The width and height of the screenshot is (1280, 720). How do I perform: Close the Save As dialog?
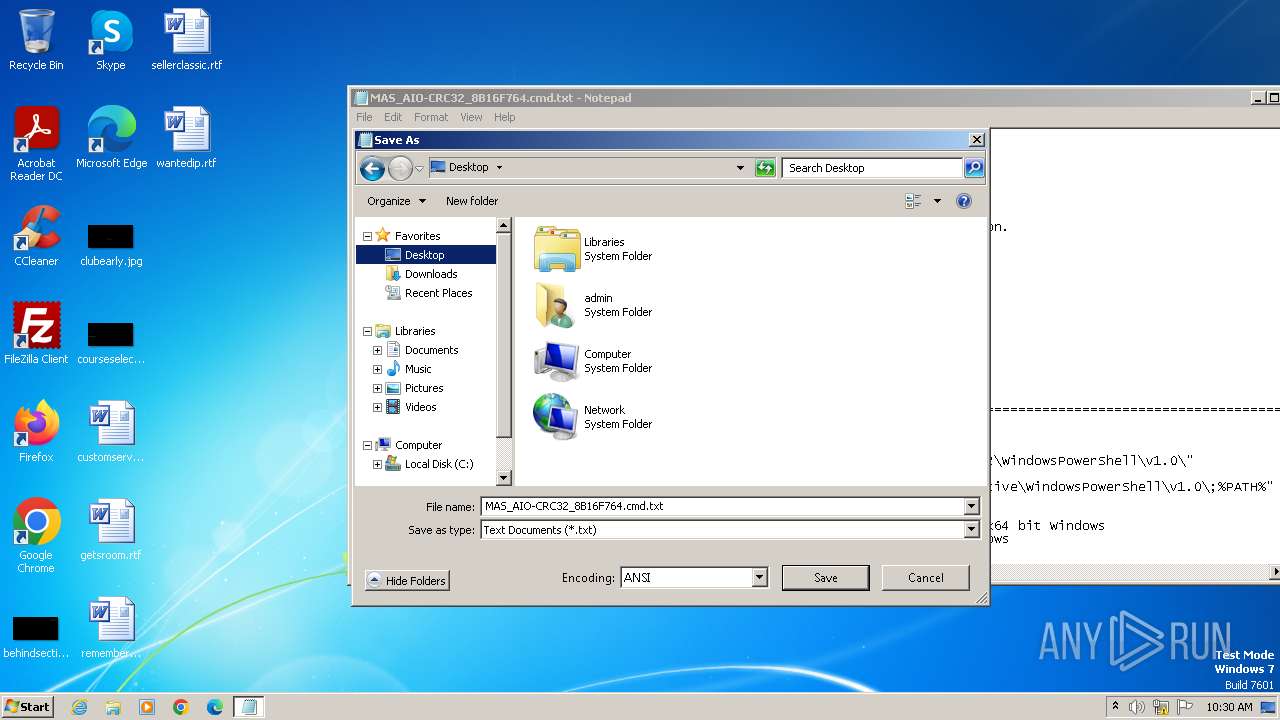pyautogui.click(x=977, y=140)
